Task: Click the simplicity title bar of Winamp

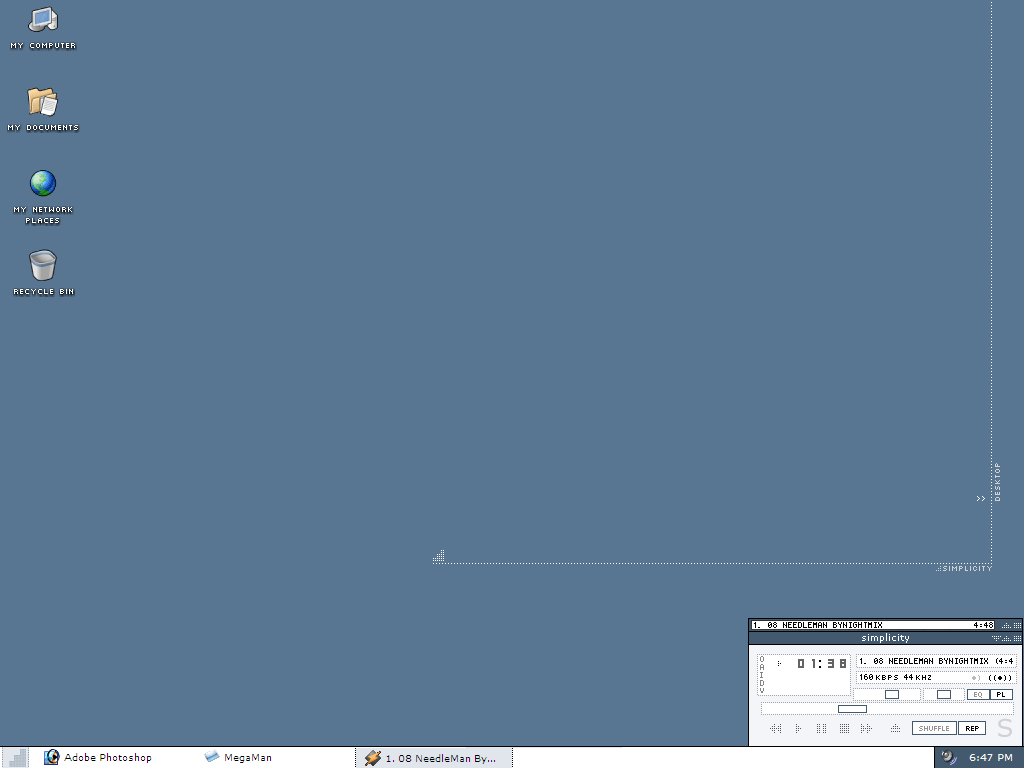Action: point(885,638)
